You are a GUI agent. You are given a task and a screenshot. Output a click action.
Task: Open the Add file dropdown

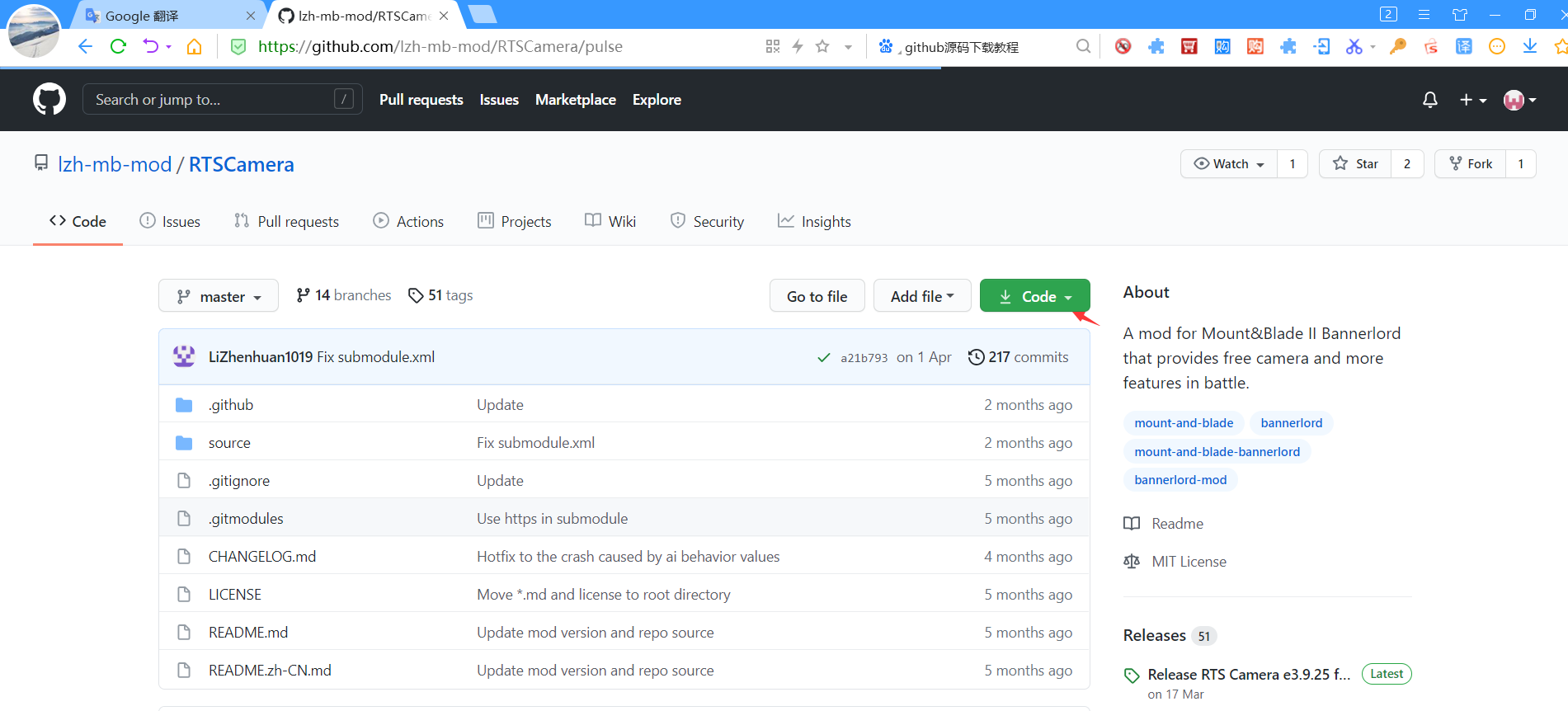click(x=922, y=296)
